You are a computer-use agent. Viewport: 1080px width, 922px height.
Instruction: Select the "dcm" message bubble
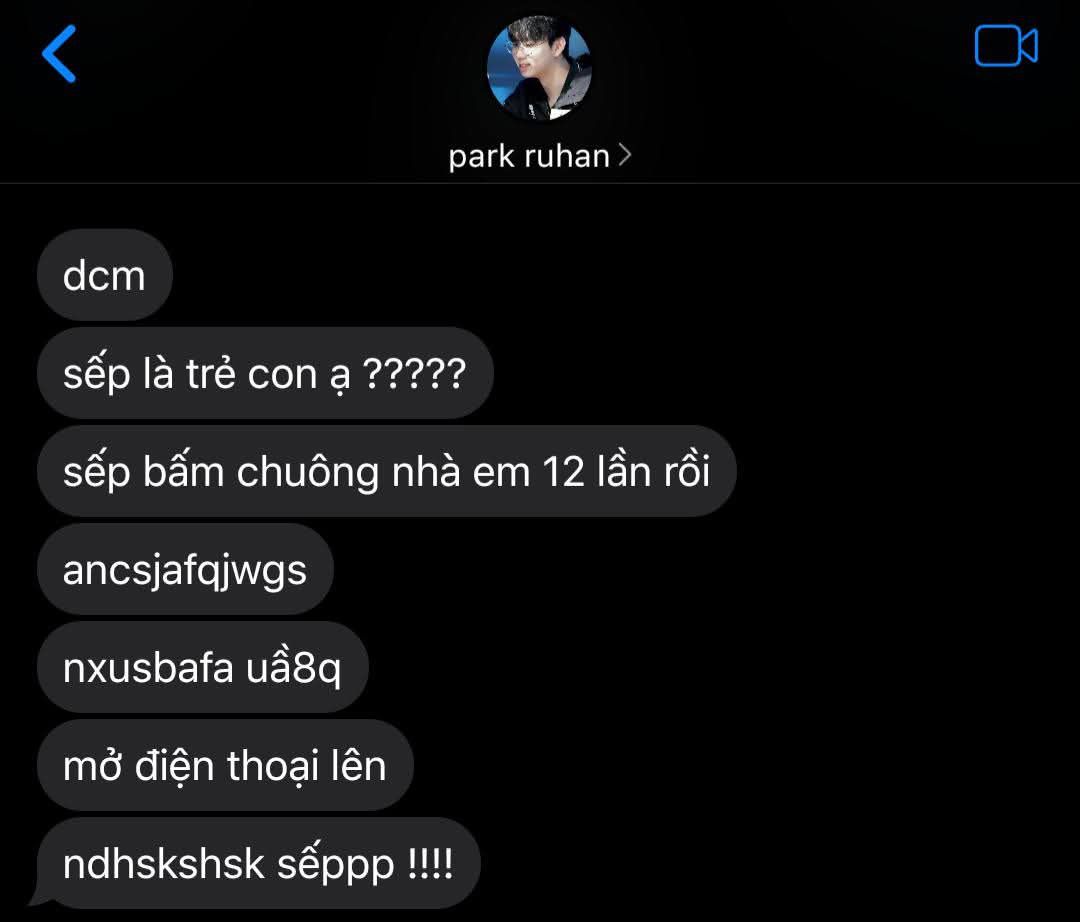(x=105, y=275)
